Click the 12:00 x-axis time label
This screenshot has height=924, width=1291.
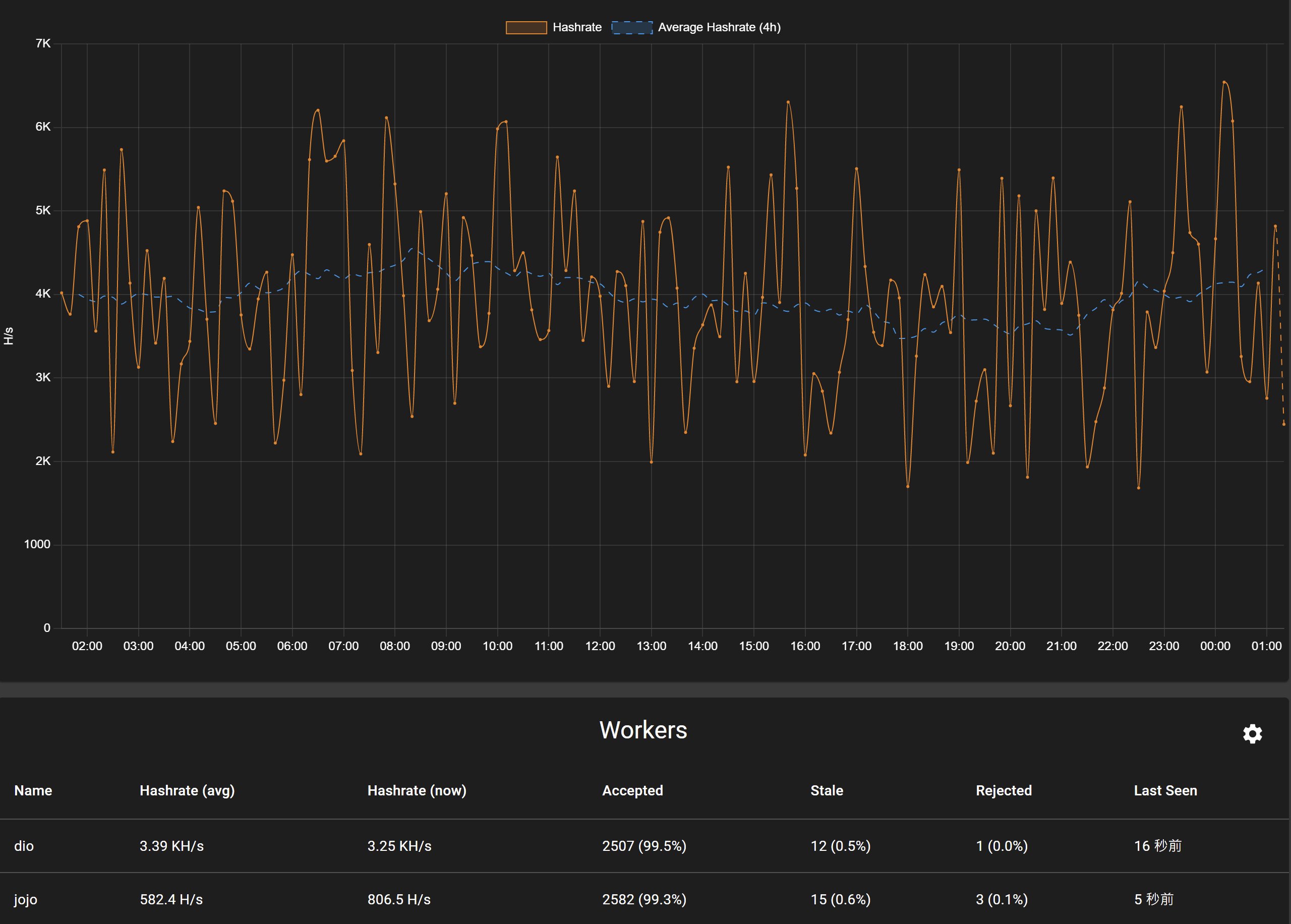pyautogui.click(x=600, y=646)
